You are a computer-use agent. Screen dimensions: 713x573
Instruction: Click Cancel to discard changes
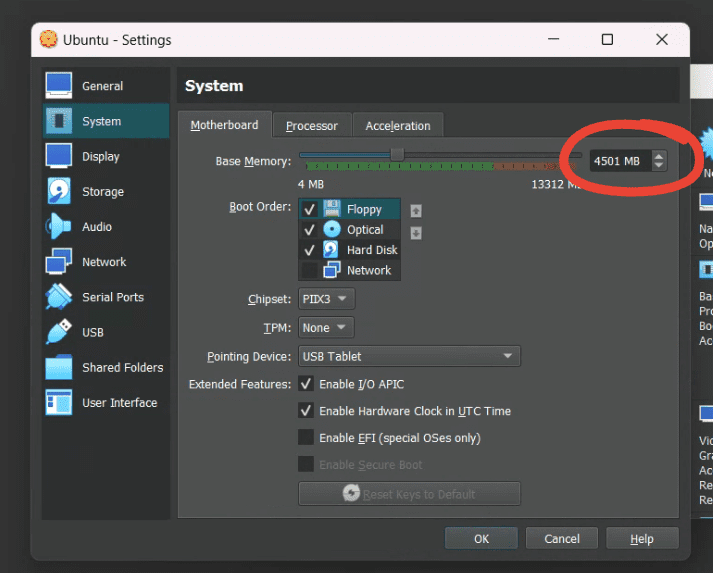point(562,539)
